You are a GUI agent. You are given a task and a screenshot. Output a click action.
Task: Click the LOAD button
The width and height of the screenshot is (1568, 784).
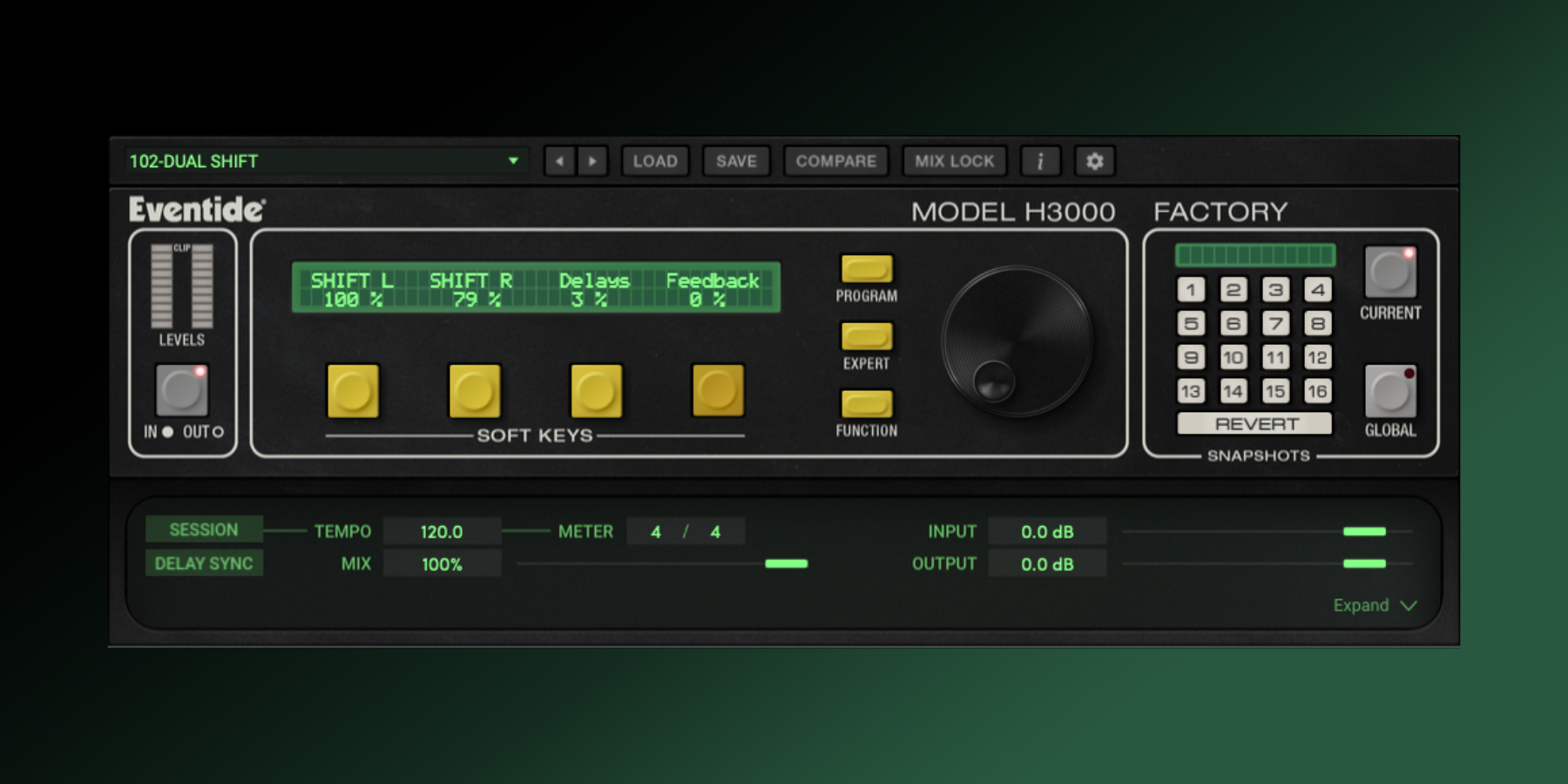[655, 161]
